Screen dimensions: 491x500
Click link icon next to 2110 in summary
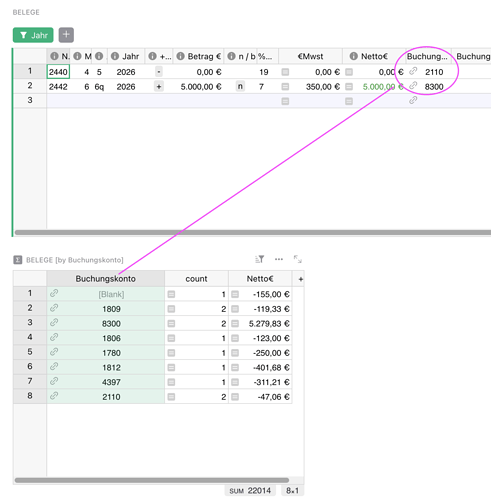[x=54, y=396]
